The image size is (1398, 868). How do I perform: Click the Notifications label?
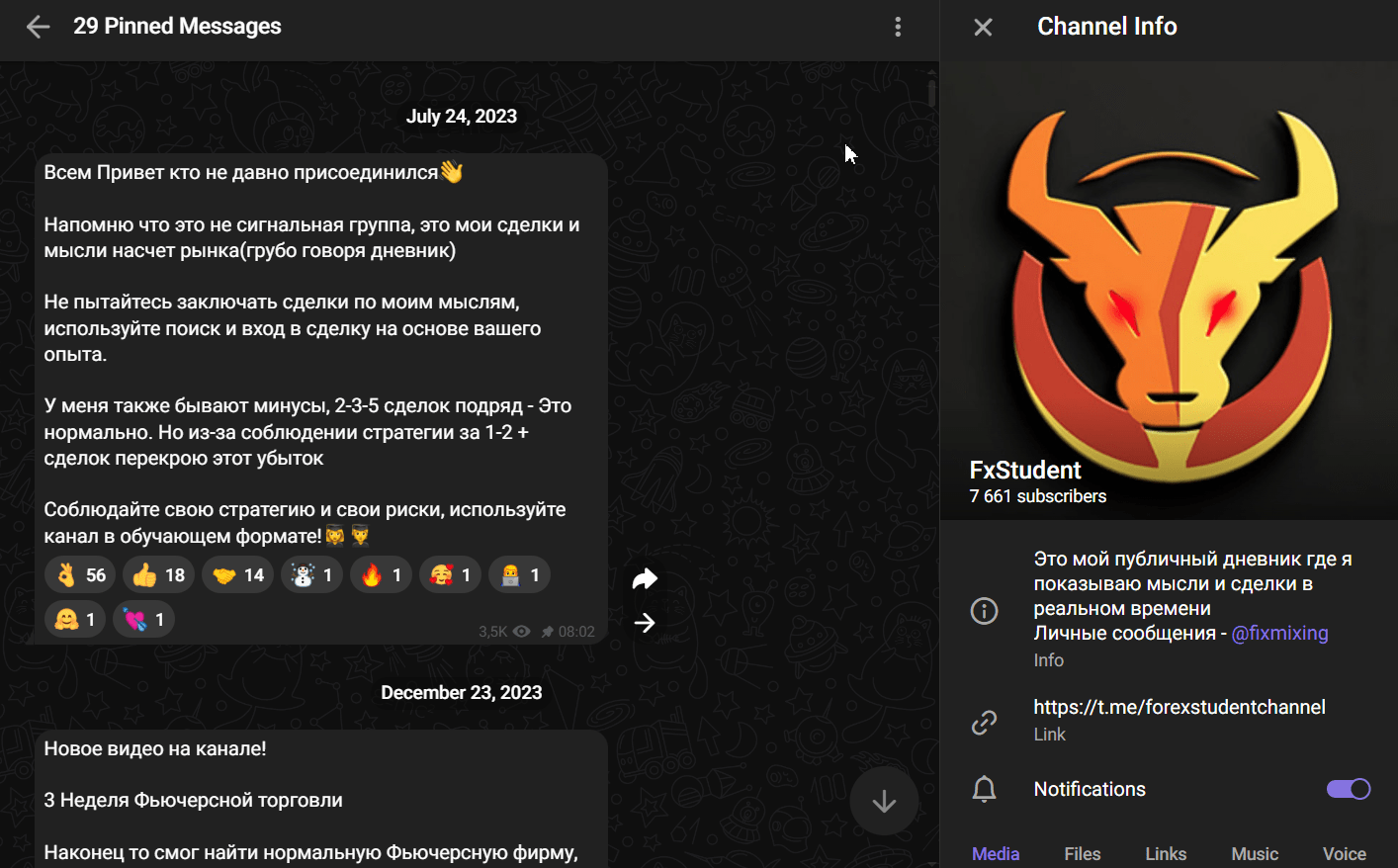(1090, 789)
